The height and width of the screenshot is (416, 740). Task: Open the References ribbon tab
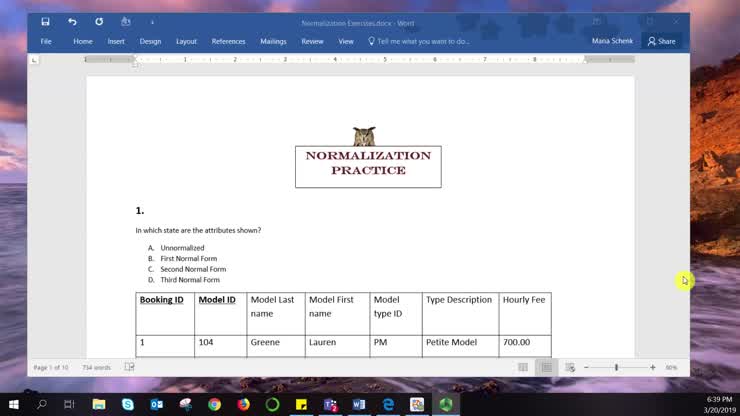coord(228,42)
